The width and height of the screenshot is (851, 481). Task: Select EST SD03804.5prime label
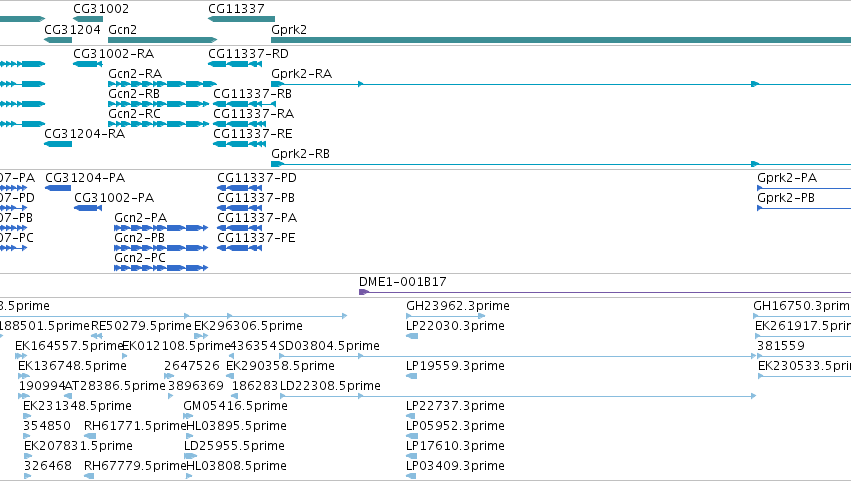tap(329, 346)
